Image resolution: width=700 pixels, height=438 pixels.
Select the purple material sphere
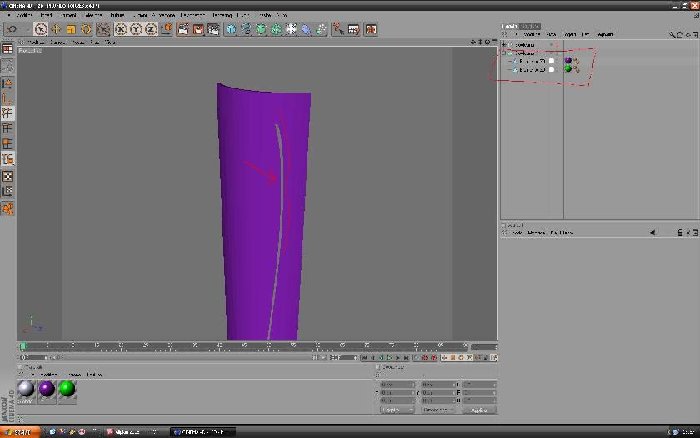pos(46,389)
